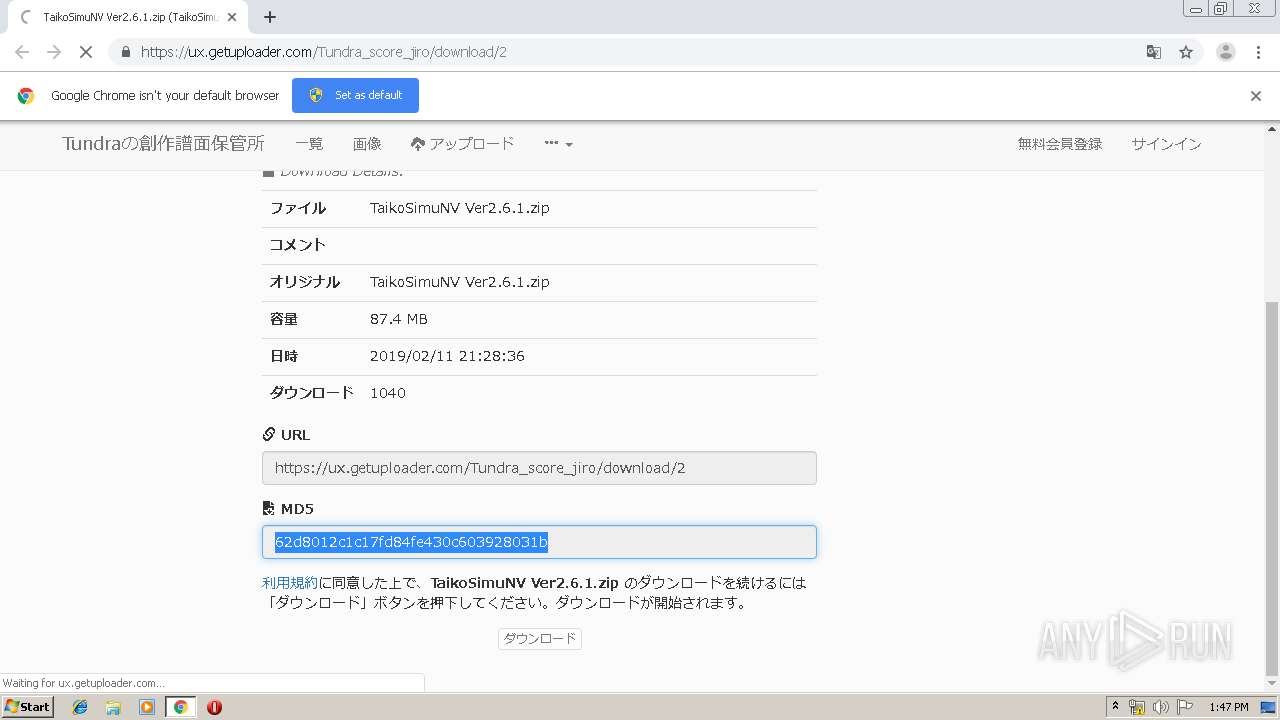Screen dimensions: 1280x720
Task: Select the MD5 hash field
Action: (539, 542)
